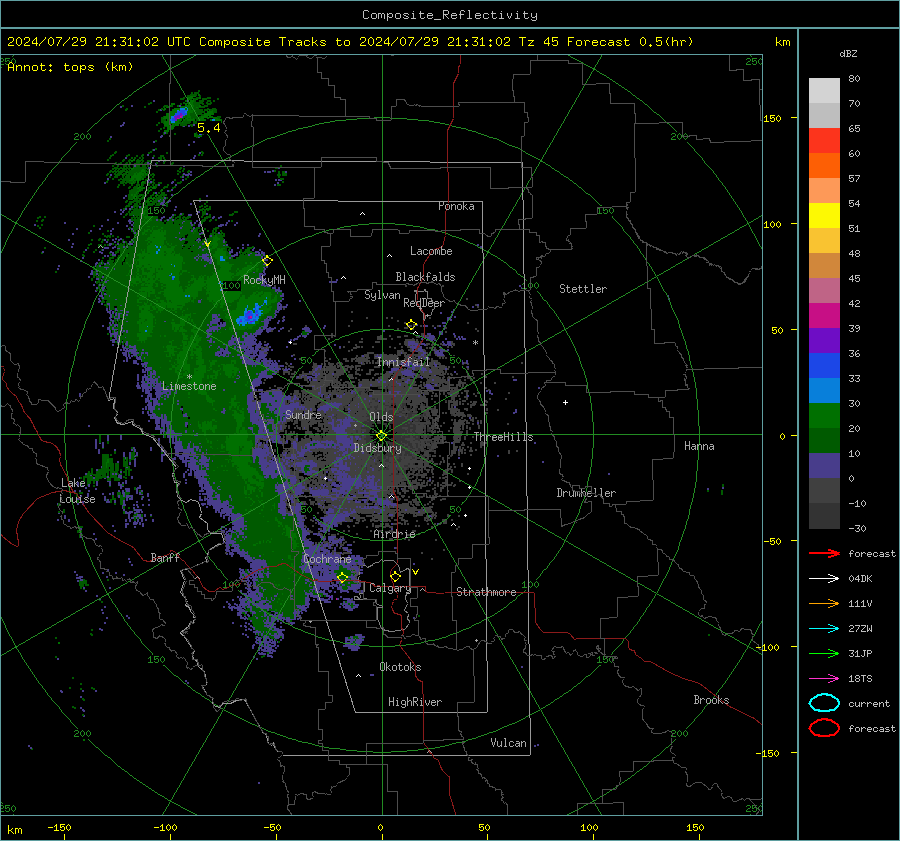Viewport: 900px width, 841px height.
Task: Click the timestamp header text line
Action: point(350,42)
